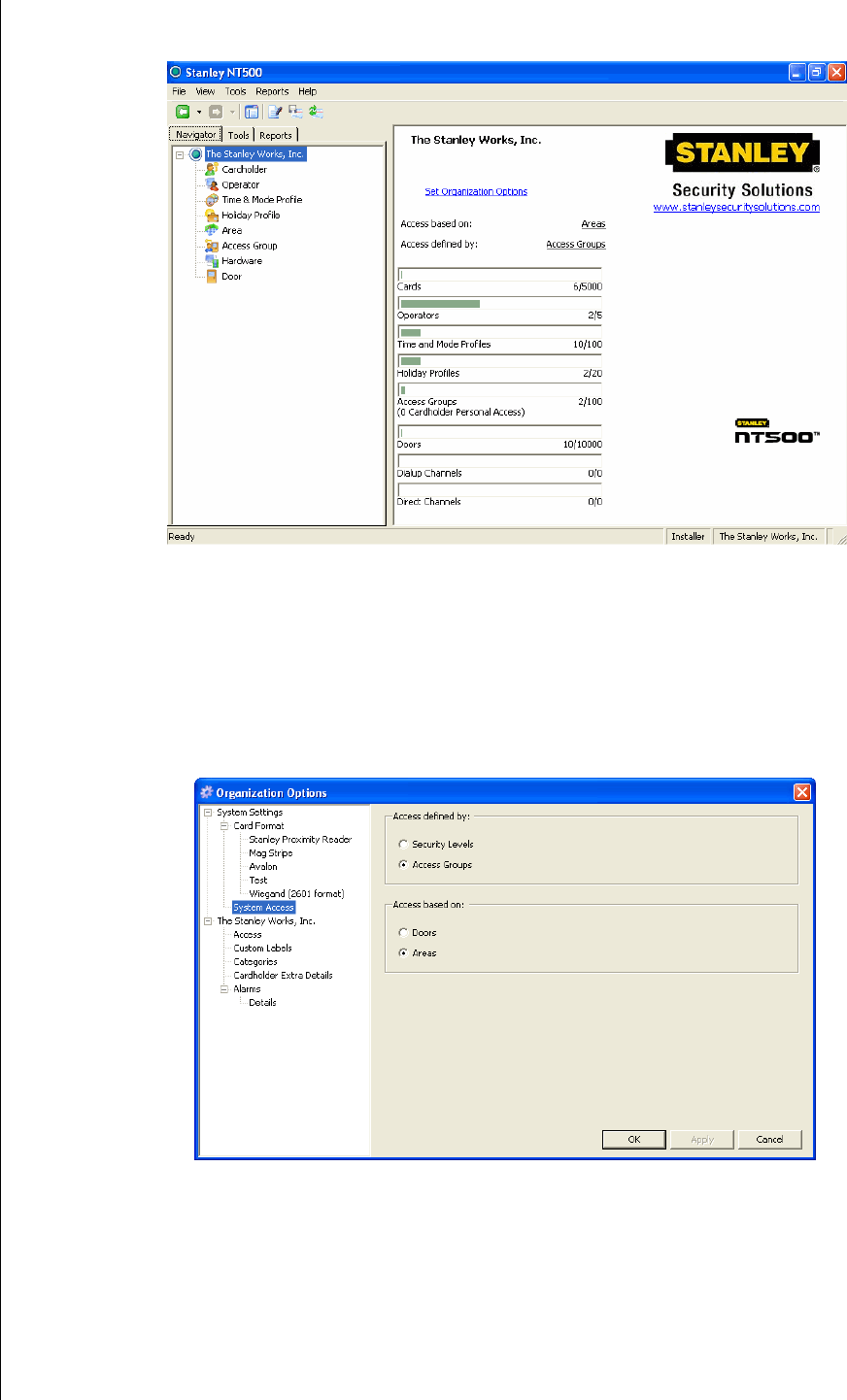
Task: Open the File menu
Action: 180,91
